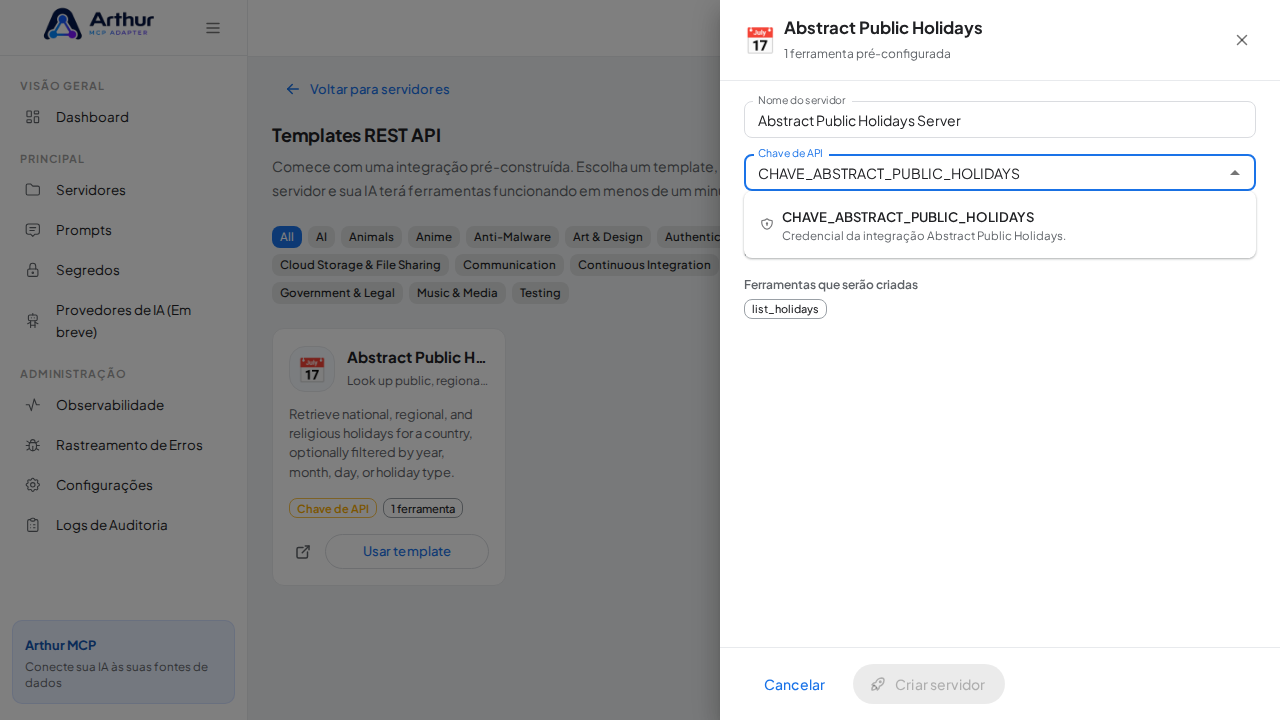Click the Rastreamento de Erros bug icon
Image resolution: width=1280 pixels, height=720 pixels.
(33, 445)
